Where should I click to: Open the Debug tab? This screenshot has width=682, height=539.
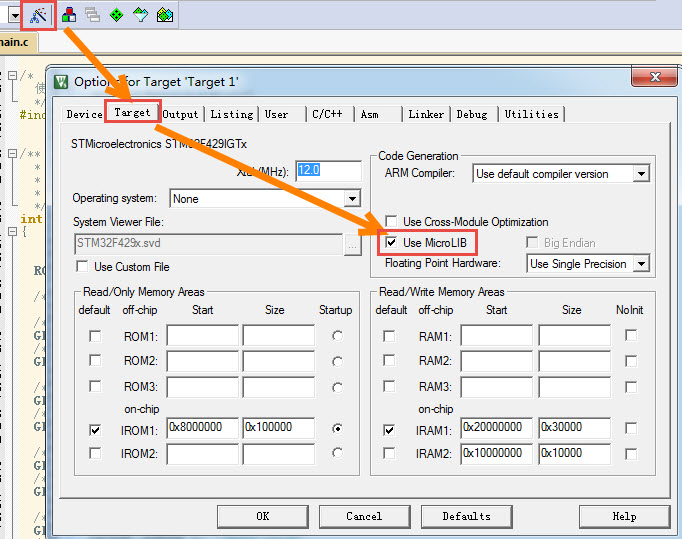point(472,114)
